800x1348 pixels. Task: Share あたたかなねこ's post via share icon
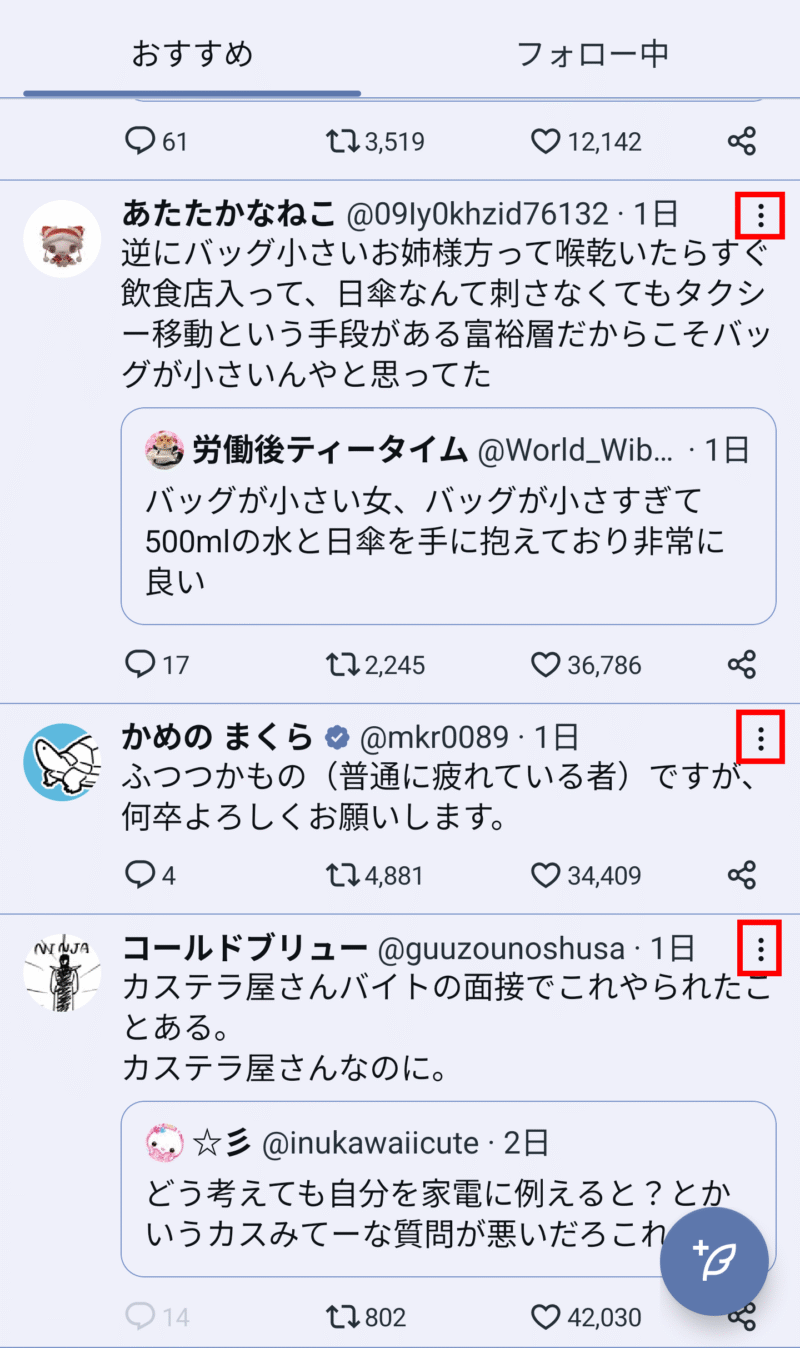[x=741, y=664]
